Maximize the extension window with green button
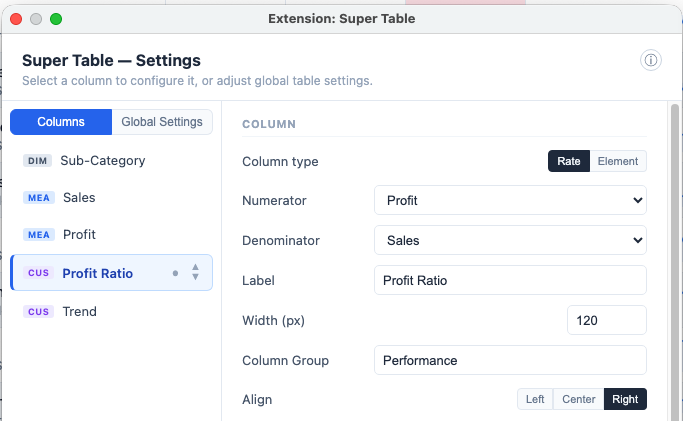 click(56, 19)
